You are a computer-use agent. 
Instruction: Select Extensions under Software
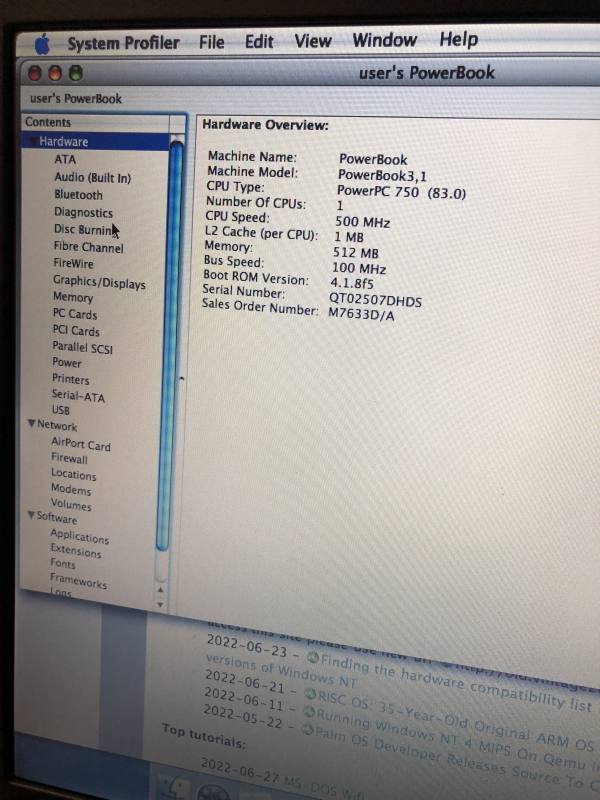76,551
